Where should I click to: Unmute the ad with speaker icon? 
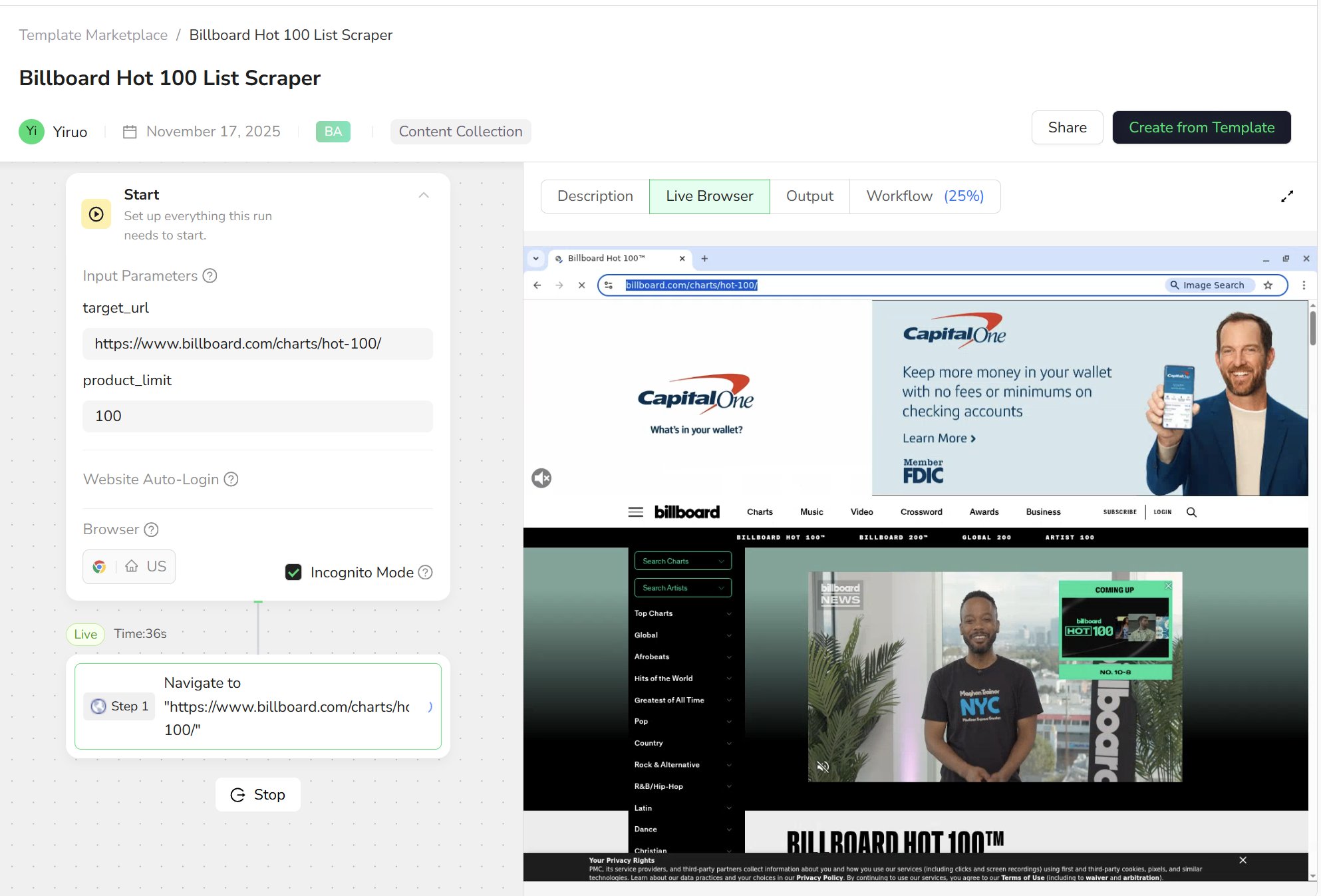click(x=541, y=478)
